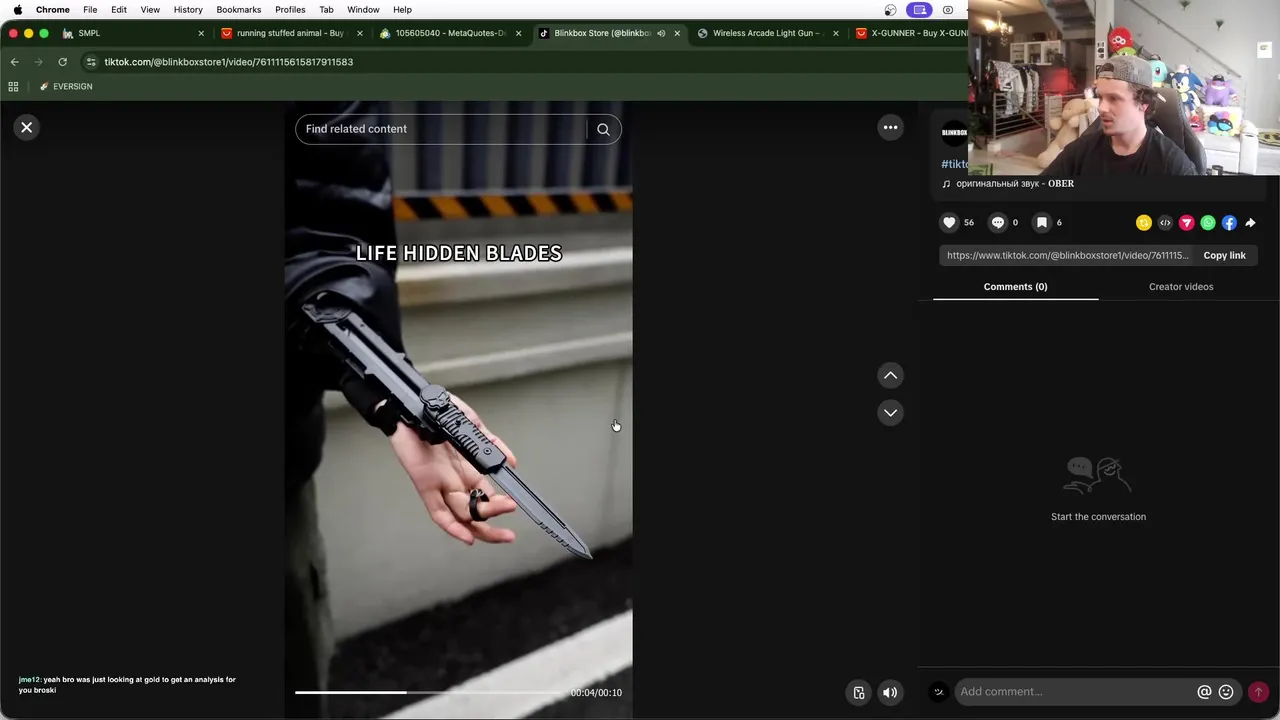
Task: Open the Chrome menu
Action: pos(53,10)
